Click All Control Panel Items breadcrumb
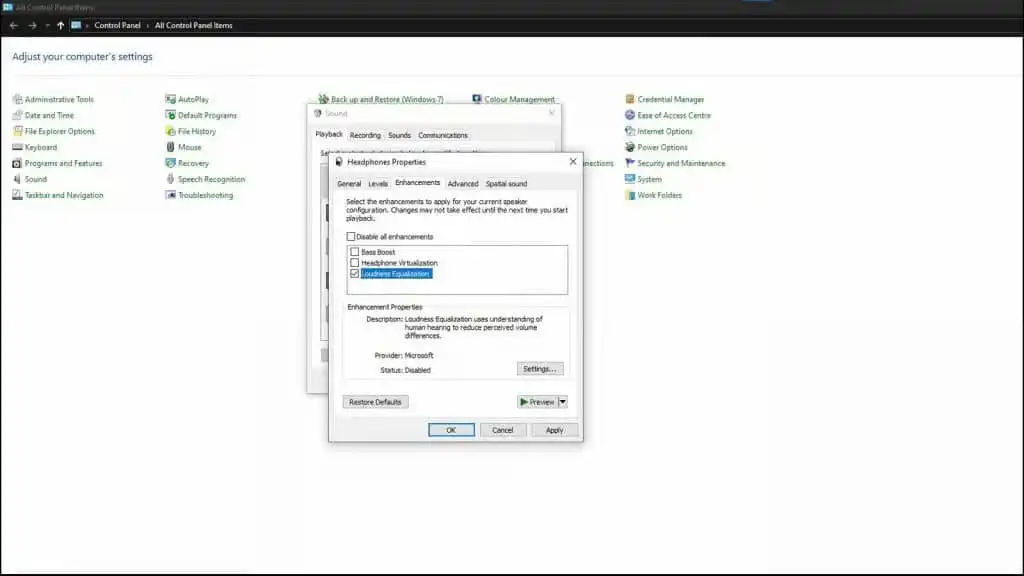This screenshot has height=576, width=1024. coord(193,25)
